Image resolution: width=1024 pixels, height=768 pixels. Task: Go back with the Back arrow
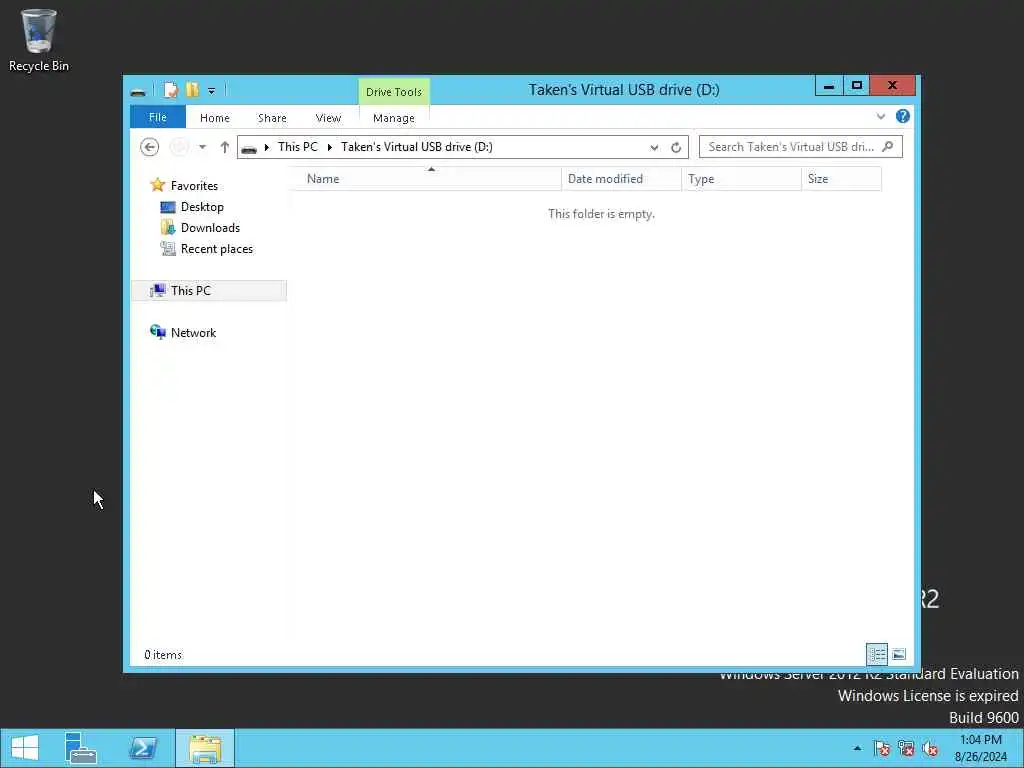tap(150, 147)
